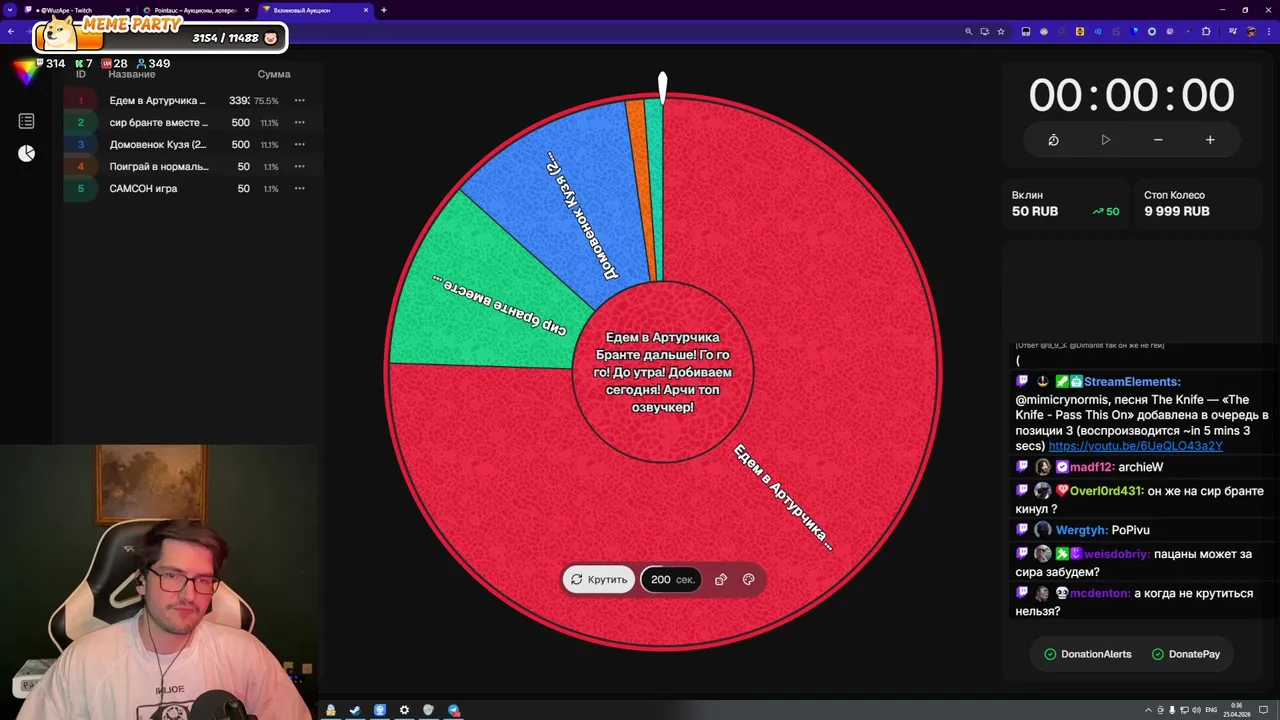Open the lot list view in sidebar
The width and height of the screenshot is (1280, 720).
pyautogui.click(x=26, y=121)
